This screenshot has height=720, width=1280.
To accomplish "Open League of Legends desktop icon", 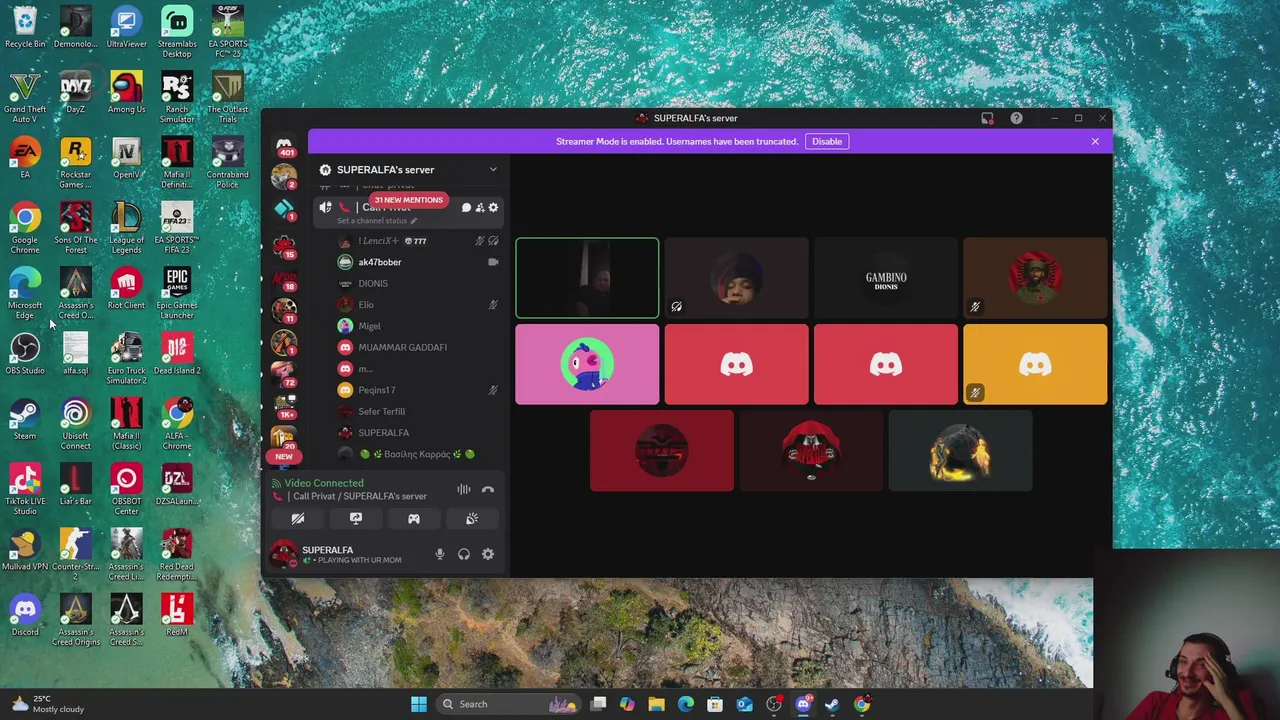I will [126, 229].
